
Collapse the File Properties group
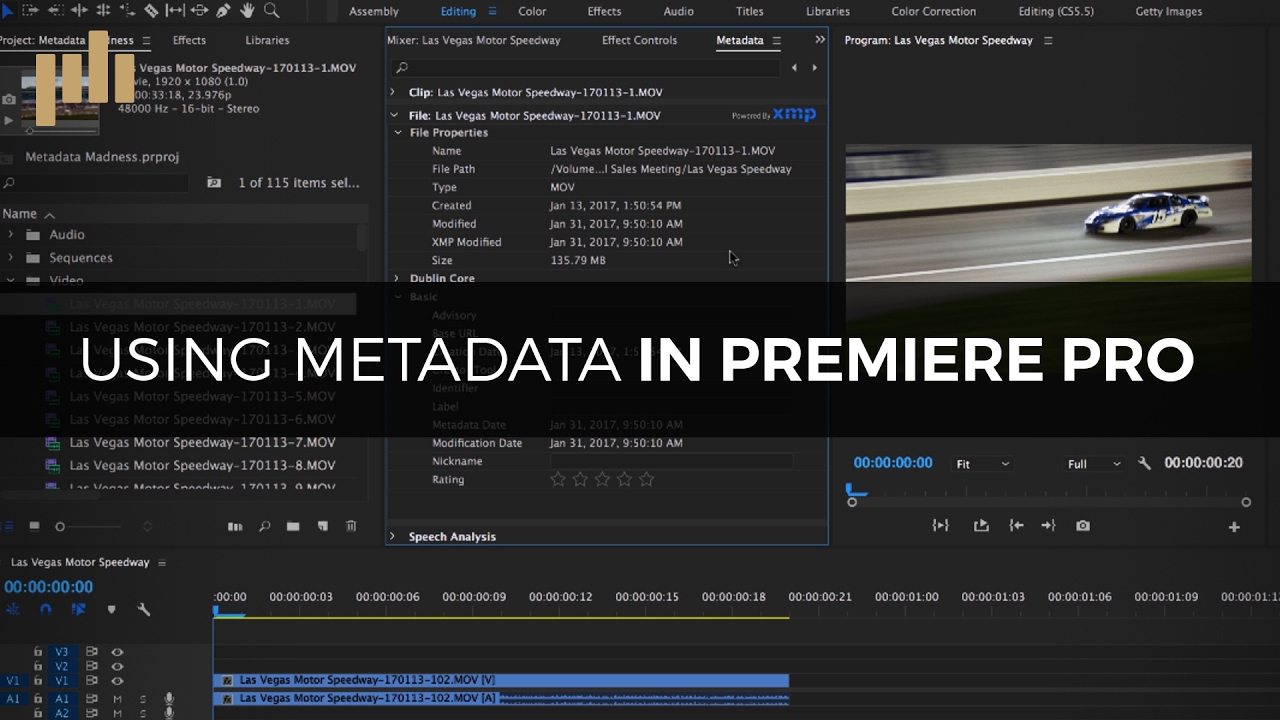tap(397, 133)
